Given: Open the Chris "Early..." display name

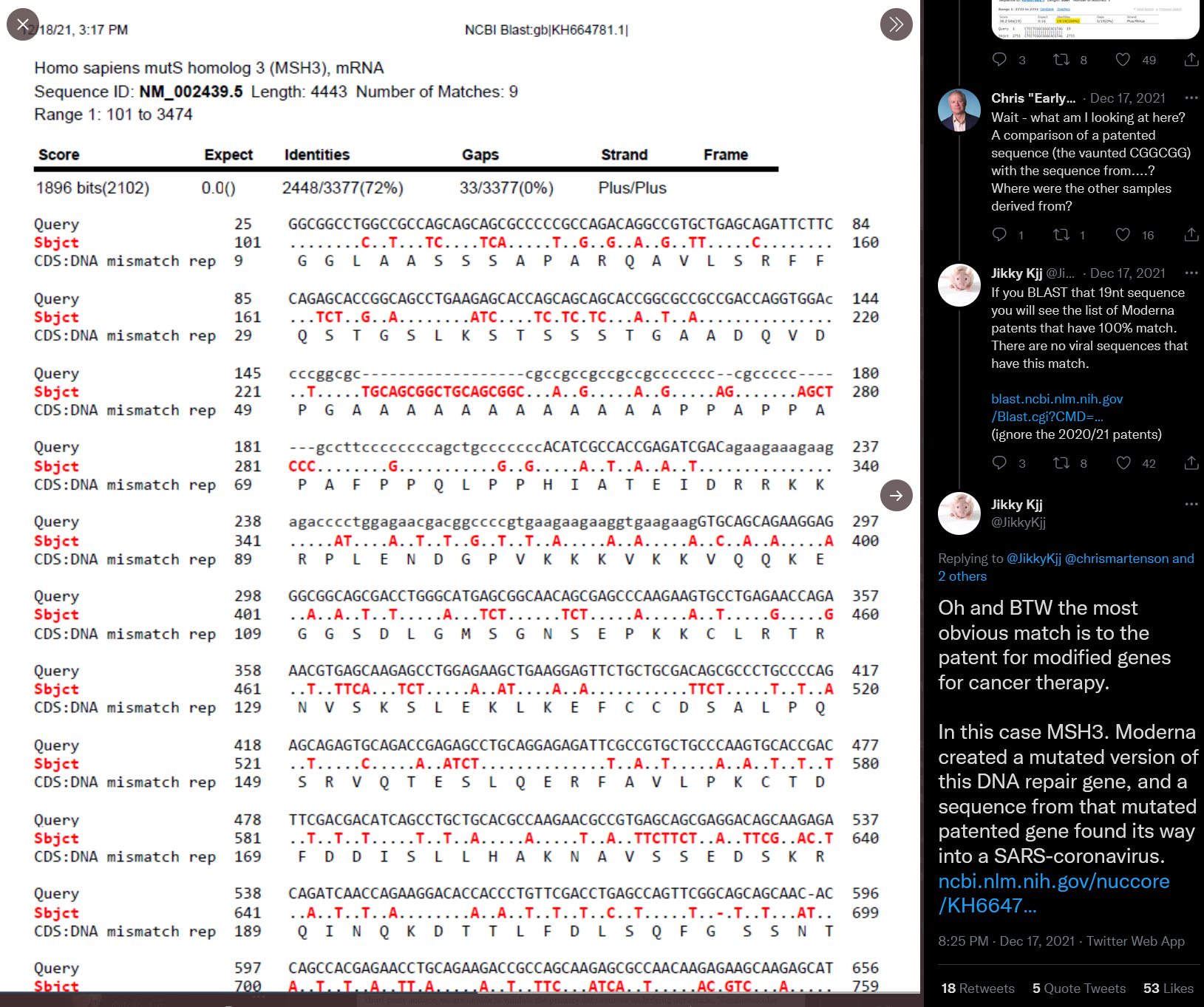Looking at the screenshot, I should pos(1033,98).
